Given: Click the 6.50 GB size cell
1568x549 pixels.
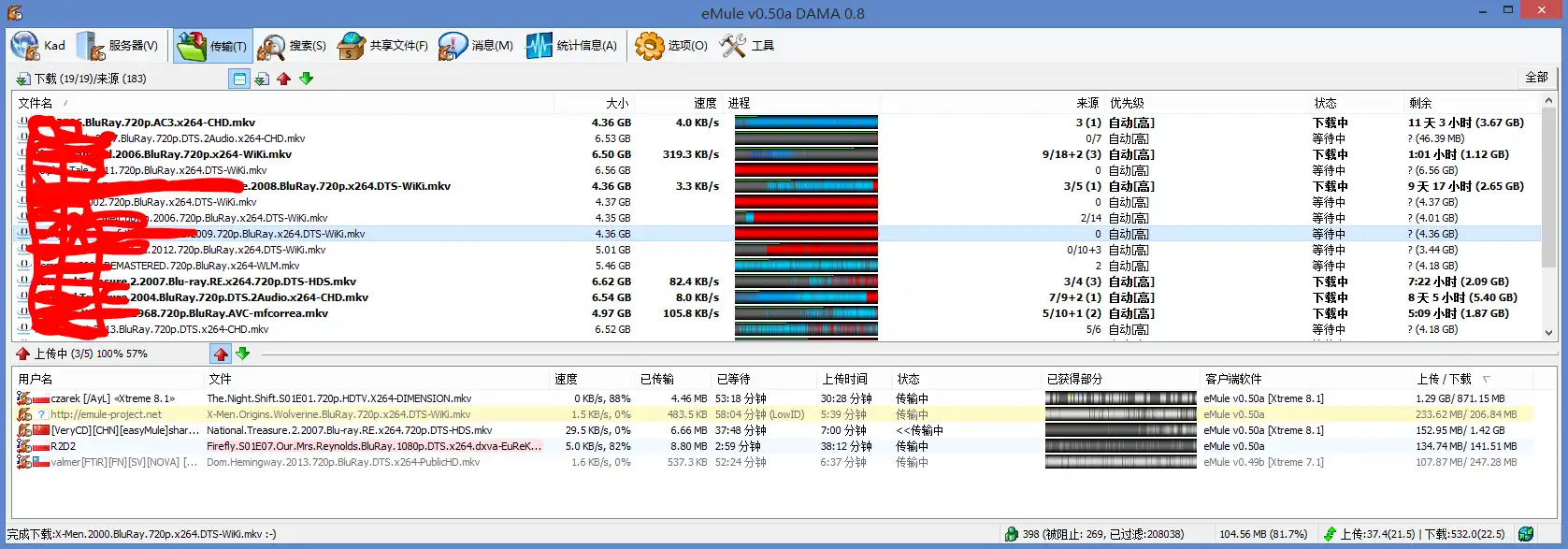Looking at the screenshot, I should click(611, 154).
